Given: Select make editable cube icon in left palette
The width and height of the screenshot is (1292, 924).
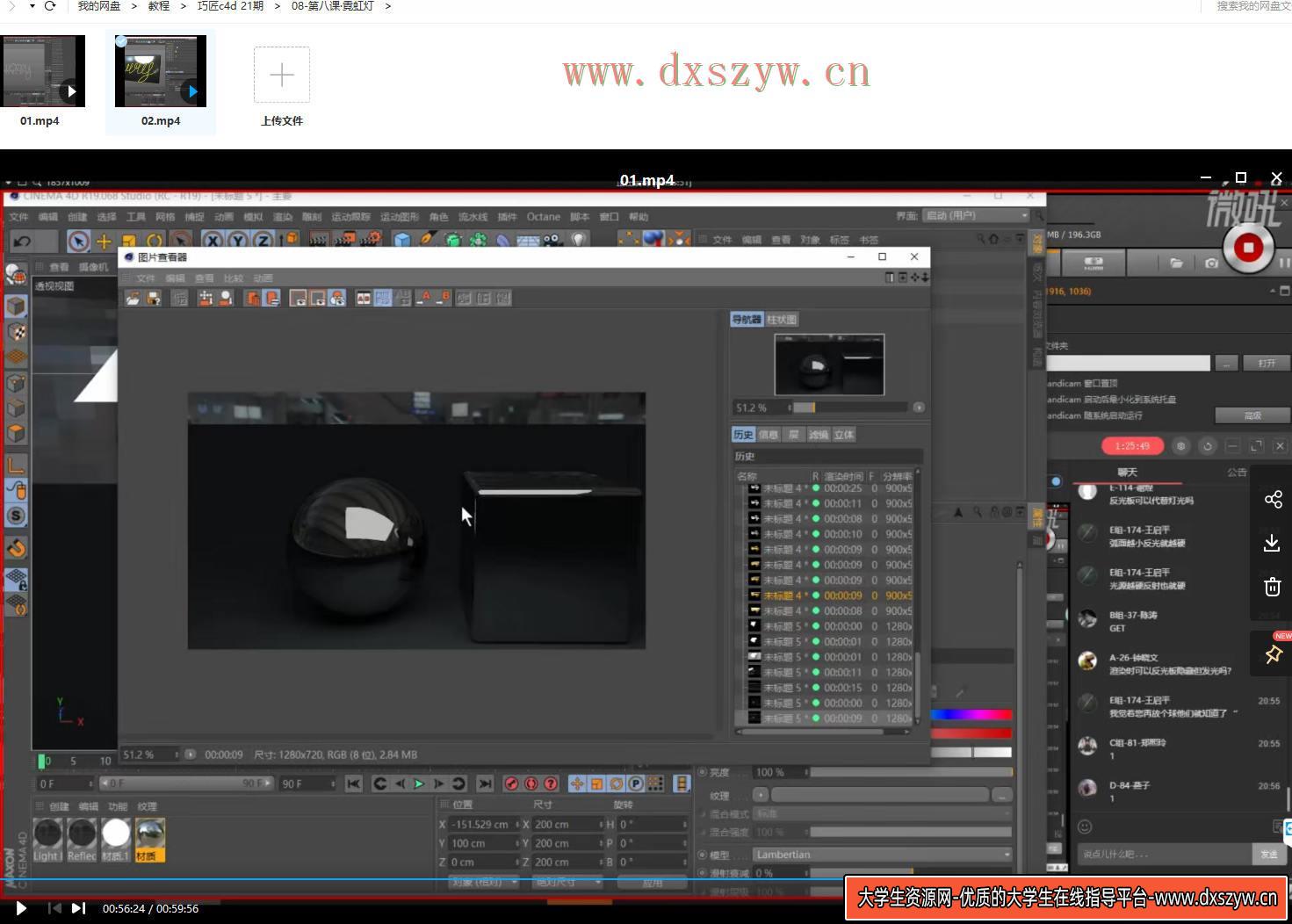Looking at the screenshot, I should coord(16,306).
